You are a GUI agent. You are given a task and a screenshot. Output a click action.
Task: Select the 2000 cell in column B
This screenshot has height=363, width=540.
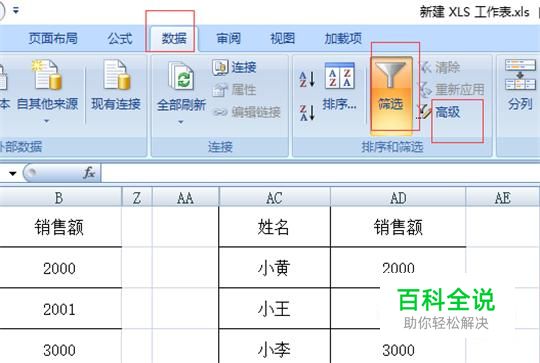click(59, 268)
